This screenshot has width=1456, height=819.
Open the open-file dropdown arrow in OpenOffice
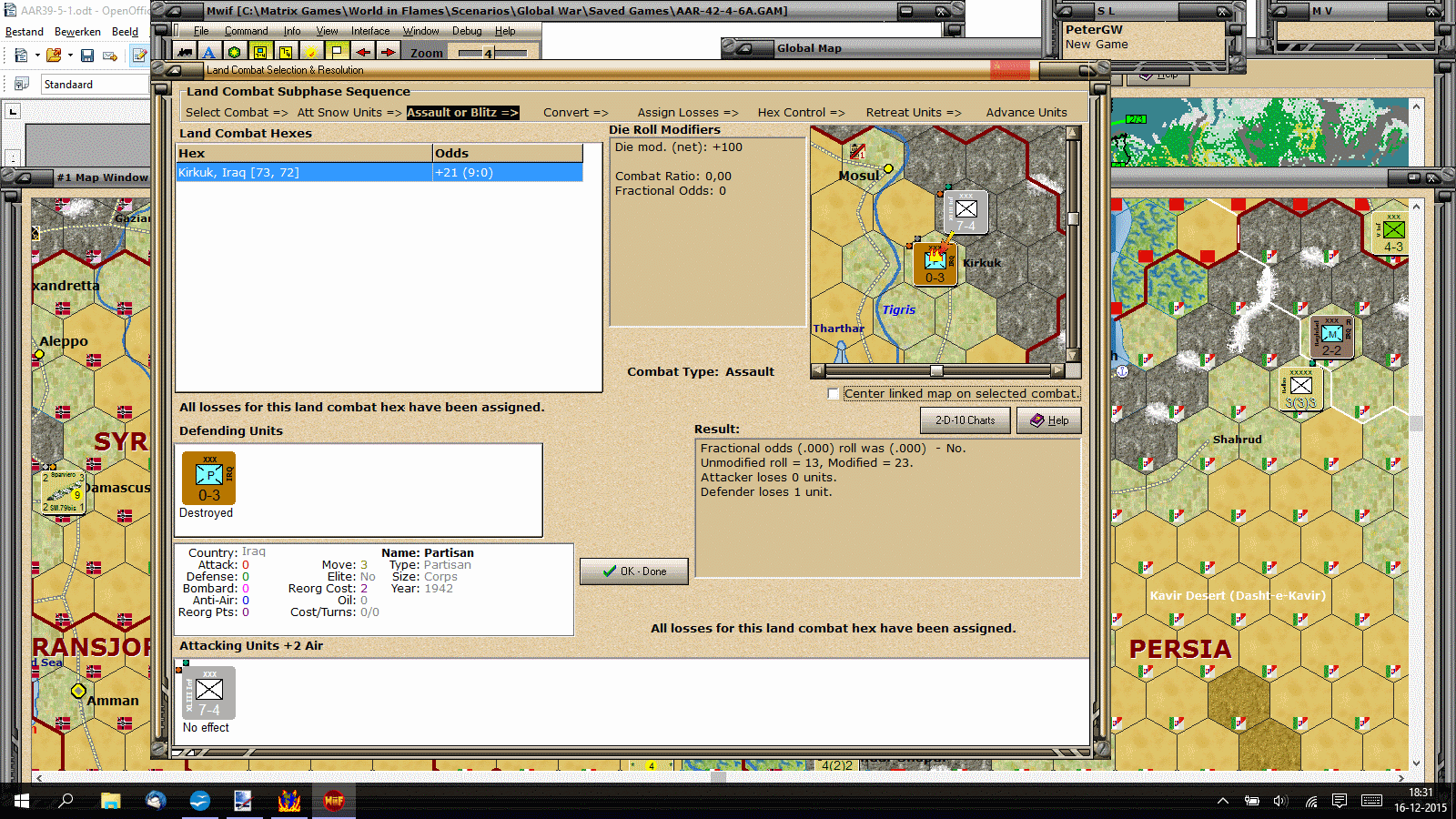tap(70, 56)
